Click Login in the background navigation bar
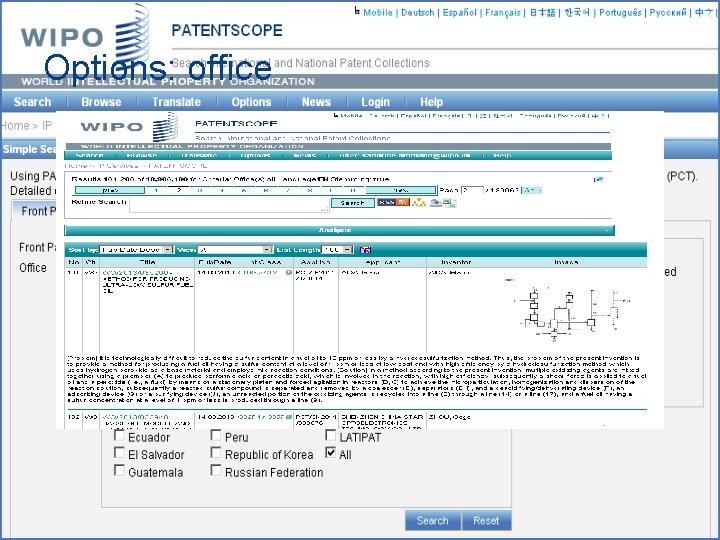The image size is (720, 540). [375, 102]
